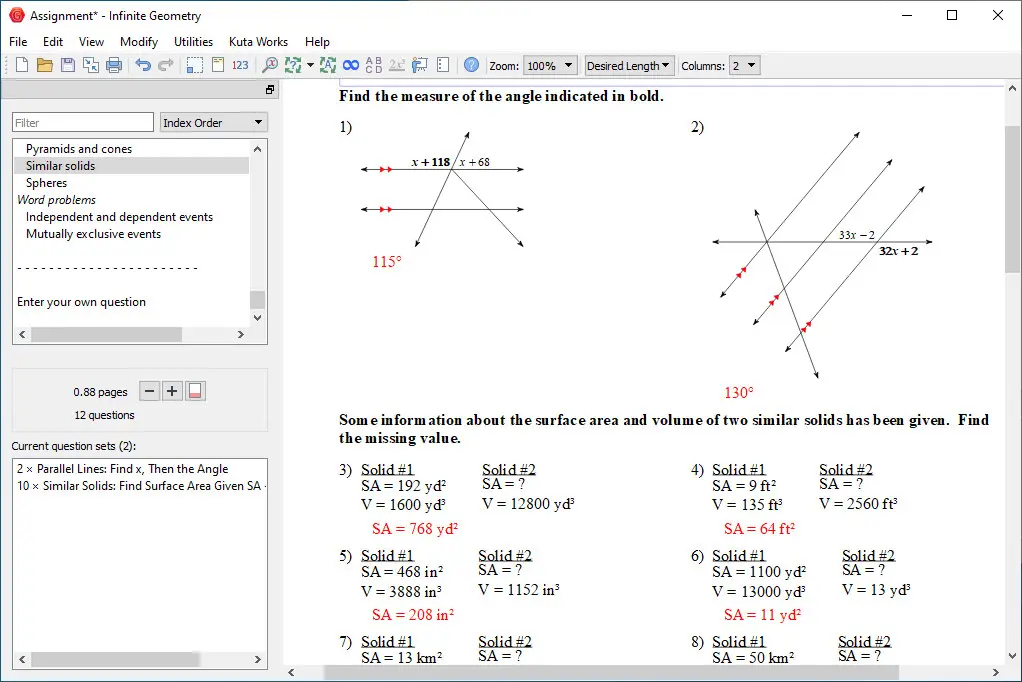Viewport: 1022px width, 682px height.
Task: Select the Parallel Lines question set
Action: pyautogui.click(x=123, y=469)
